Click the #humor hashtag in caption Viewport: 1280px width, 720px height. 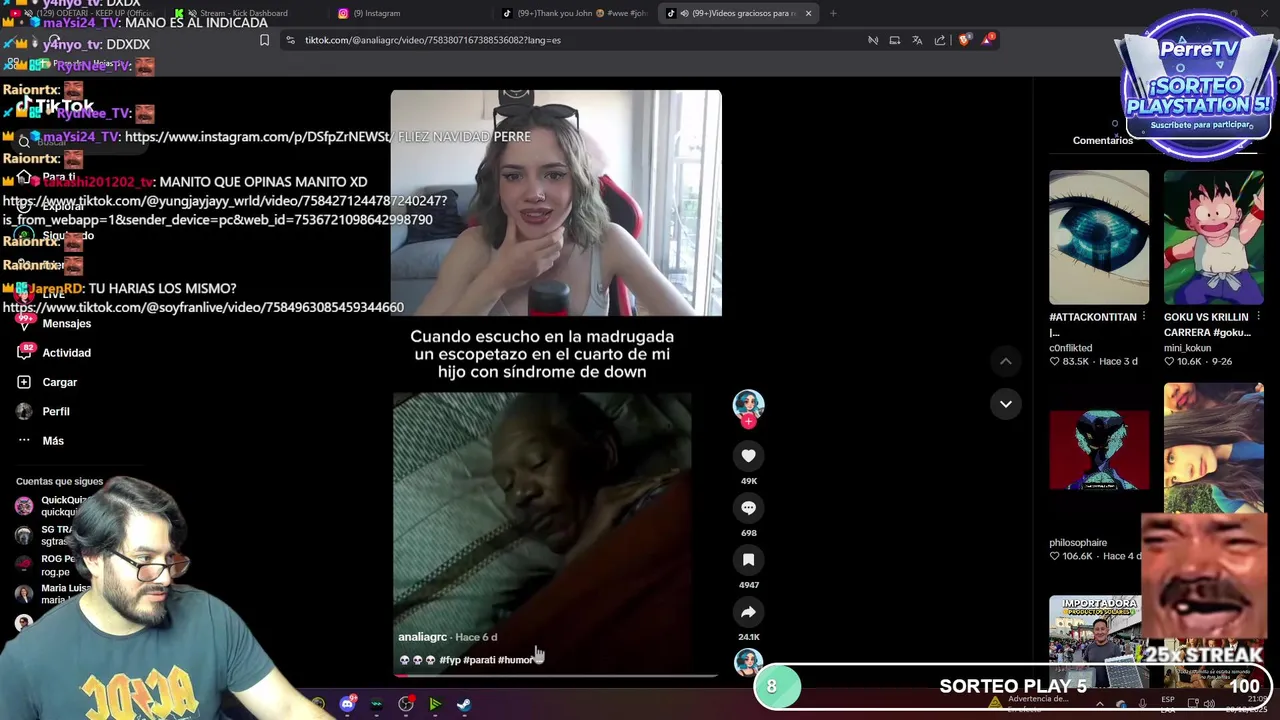516,660
